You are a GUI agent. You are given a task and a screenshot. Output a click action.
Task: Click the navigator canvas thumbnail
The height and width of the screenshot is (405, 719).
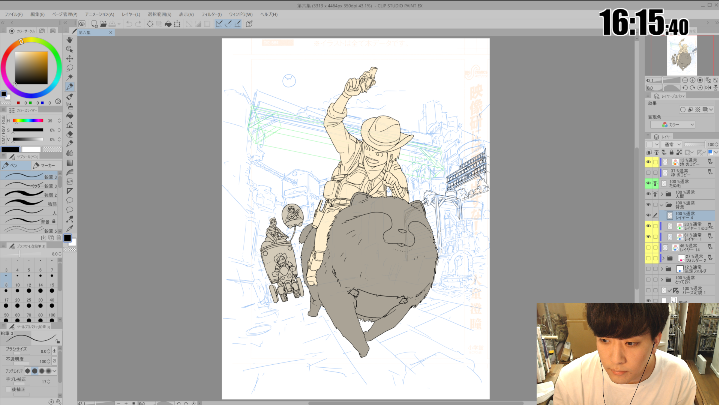pos(682,55)
